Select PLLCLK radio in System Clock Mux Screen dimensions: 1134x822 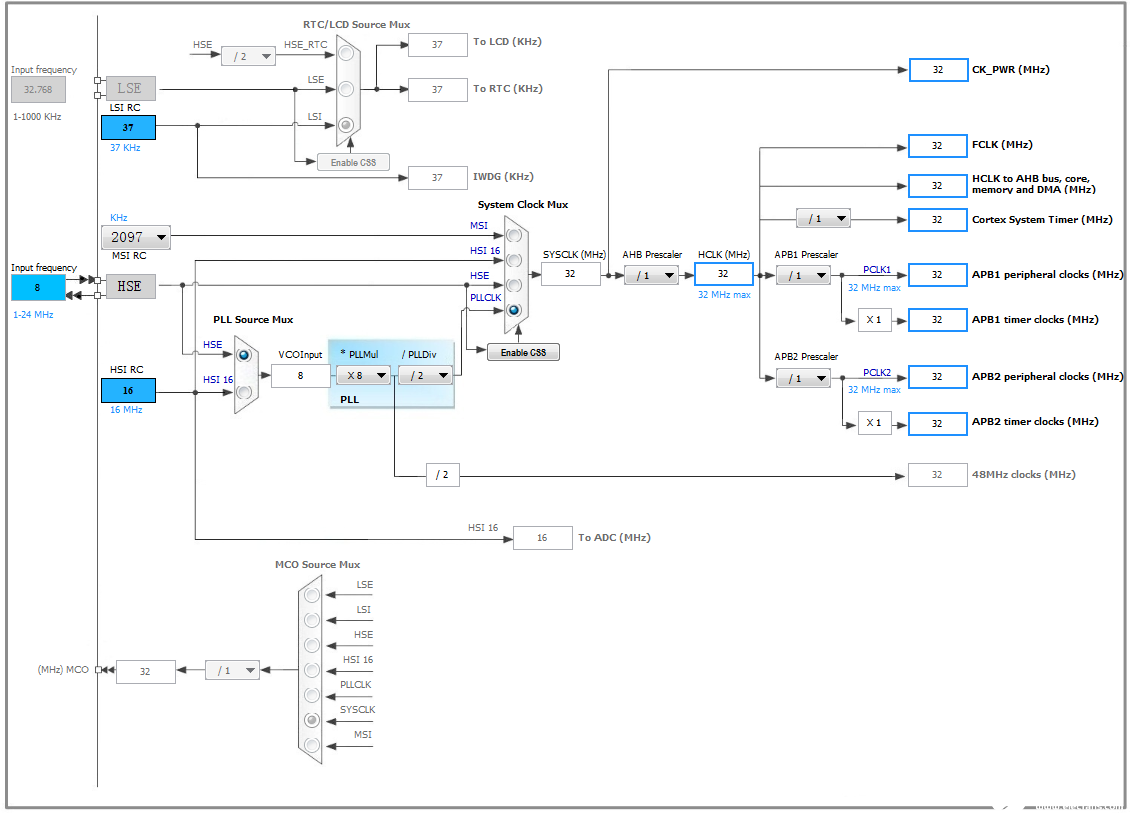point(513,311)
